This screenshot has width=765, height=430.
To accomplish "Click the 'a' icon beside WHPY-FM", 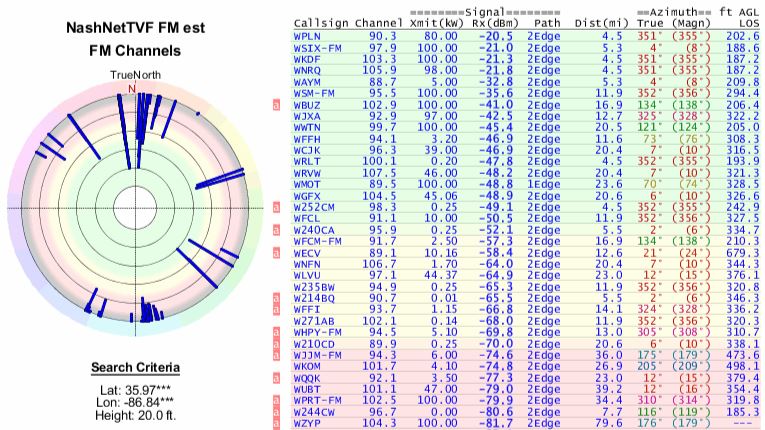I will pos(276,332).
